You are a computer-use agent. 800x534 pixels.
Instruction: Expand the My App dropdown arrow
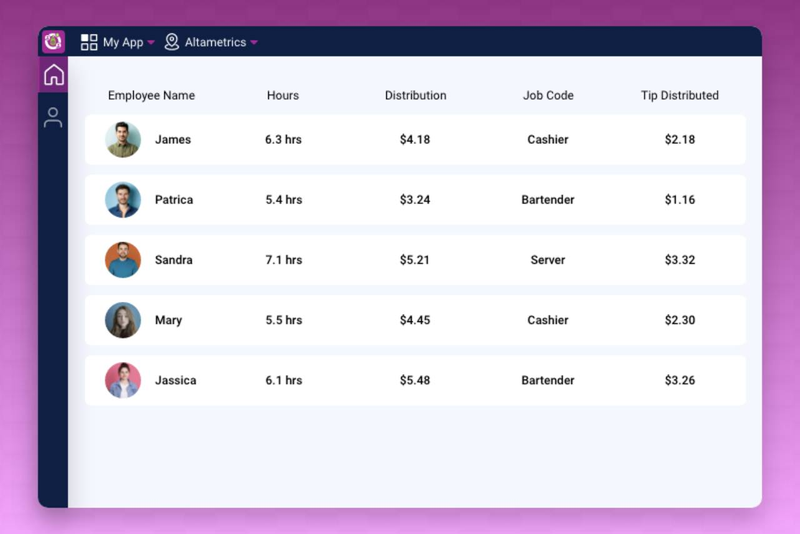click(151, 42)
